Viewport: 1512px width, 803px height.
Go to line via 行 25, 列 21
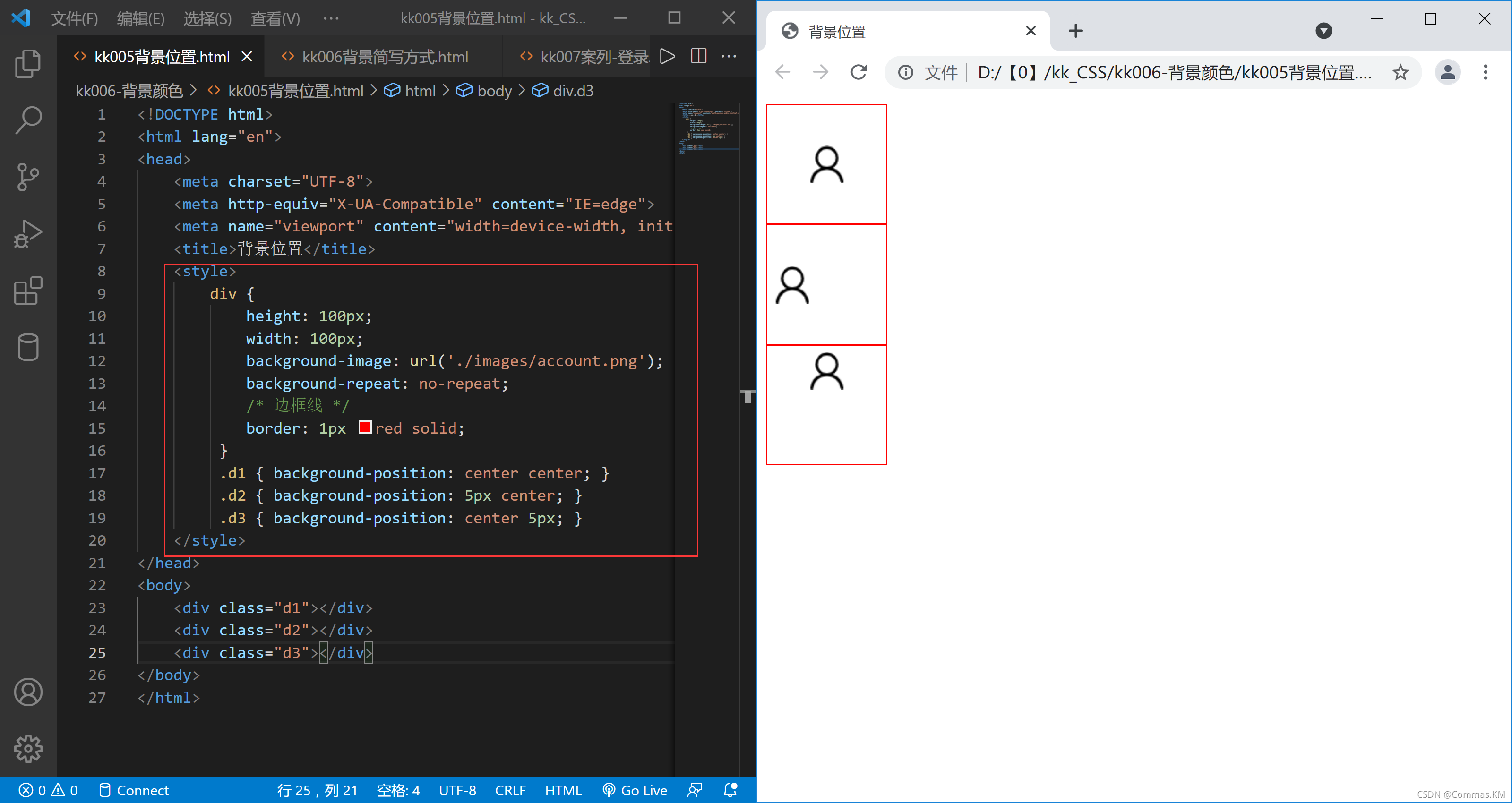(x=318, y=791)
